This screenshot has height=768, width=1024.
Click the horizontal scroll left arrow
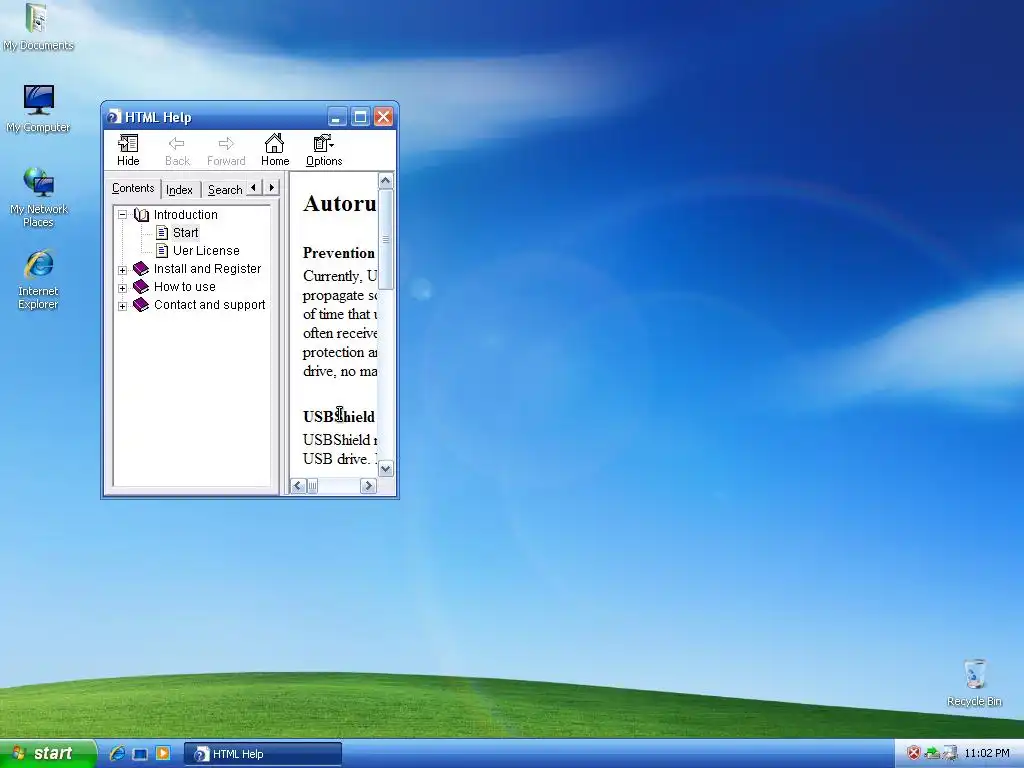(298, 486)
